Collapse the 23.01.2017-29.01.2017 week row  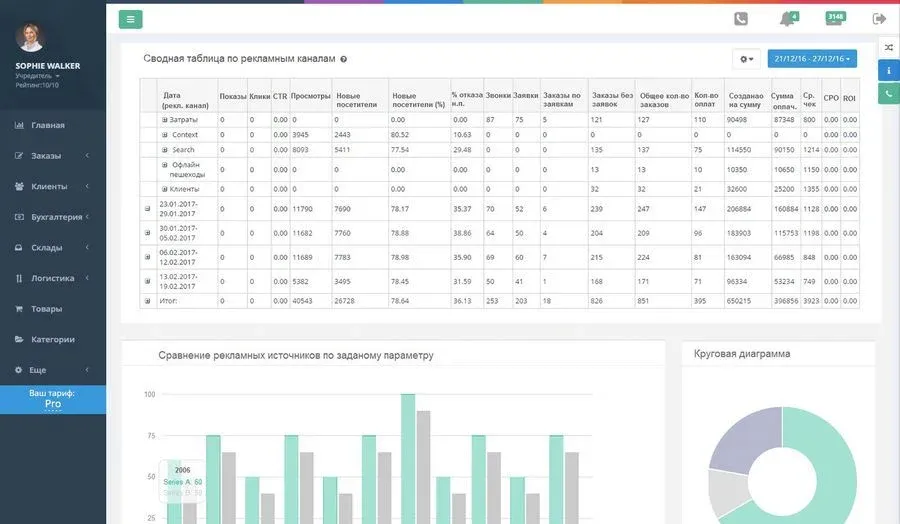coord(148,209)
